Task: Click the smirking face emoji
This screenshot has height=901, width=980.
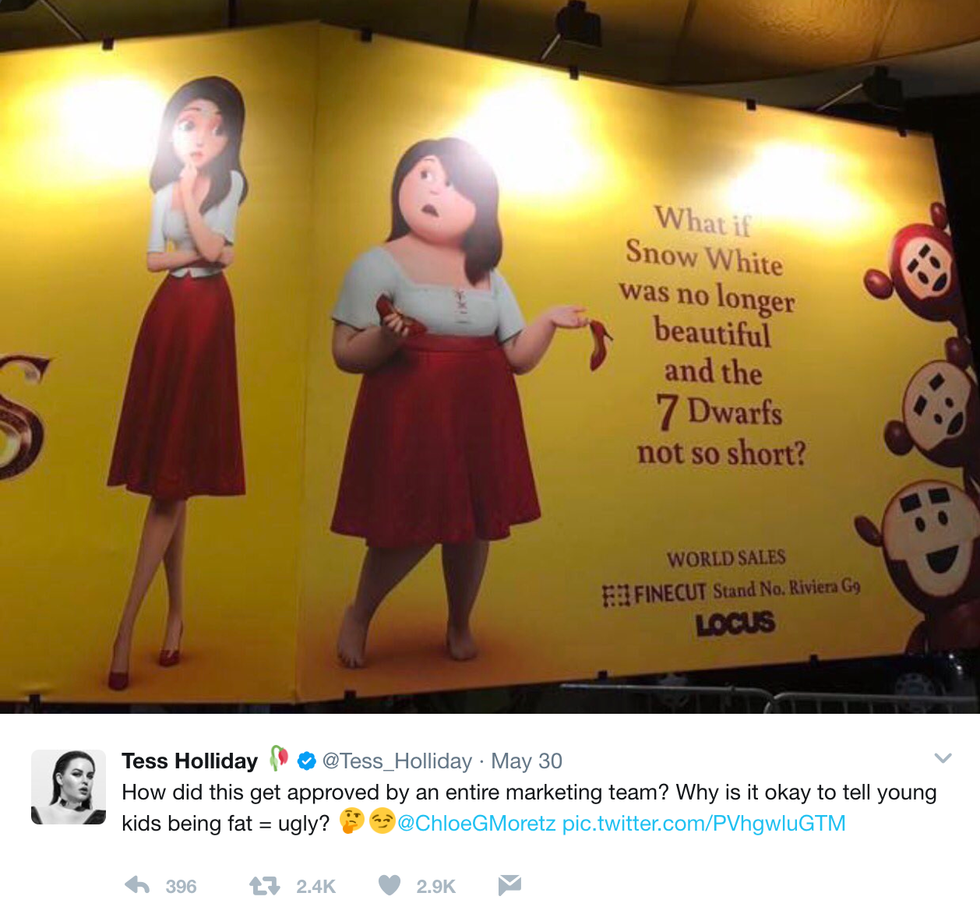Action: pos(381,822)
